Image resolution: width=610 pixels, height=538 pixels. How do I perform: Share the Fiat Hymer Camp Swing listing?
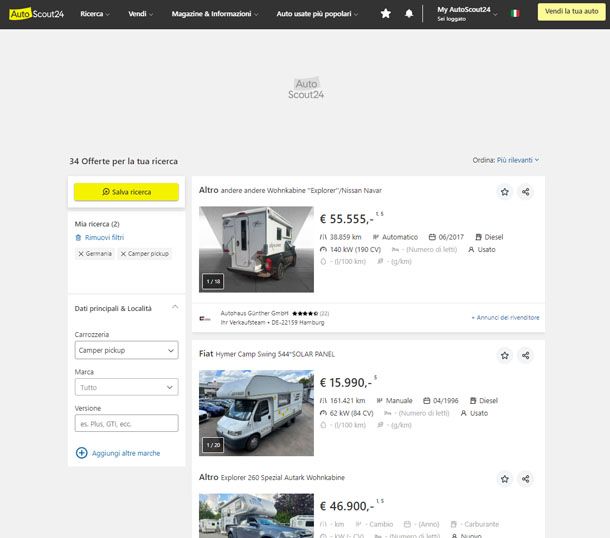526,356
